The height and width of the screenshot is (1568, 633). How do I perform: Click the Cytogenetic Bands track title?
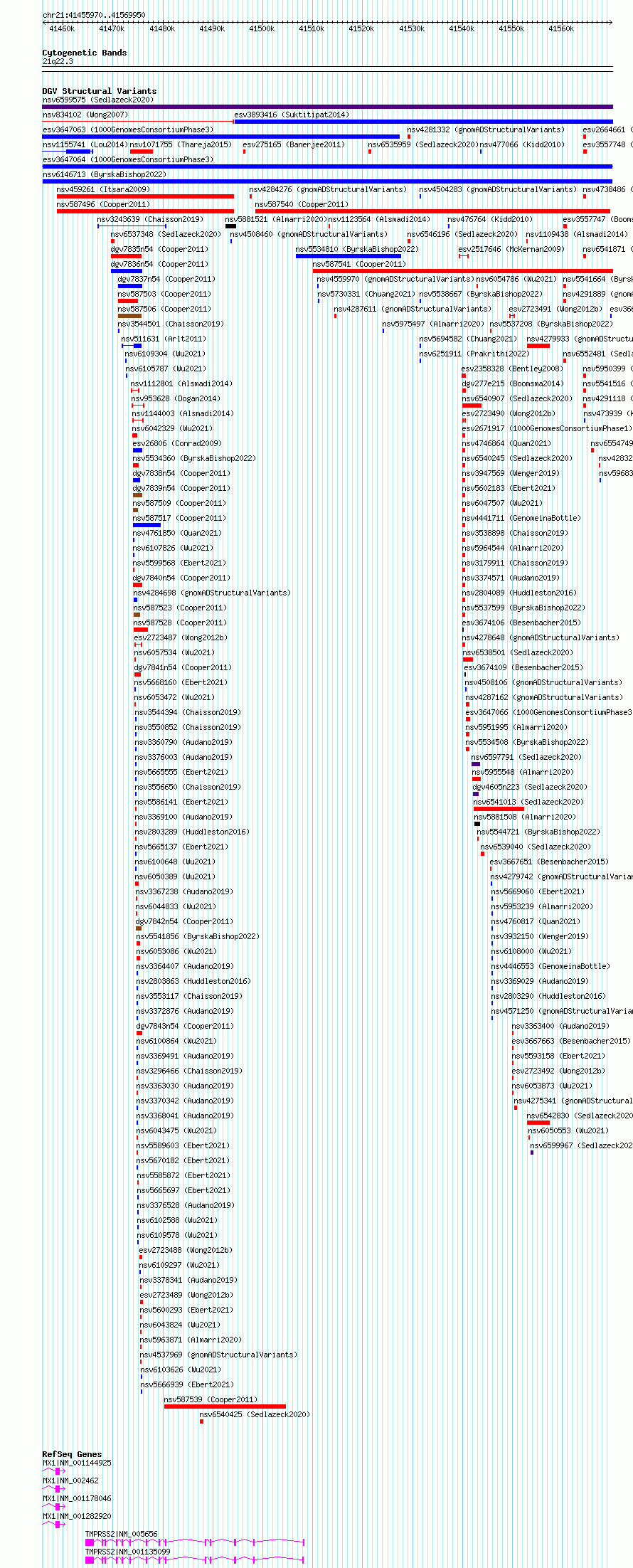(x=85, y=53)
